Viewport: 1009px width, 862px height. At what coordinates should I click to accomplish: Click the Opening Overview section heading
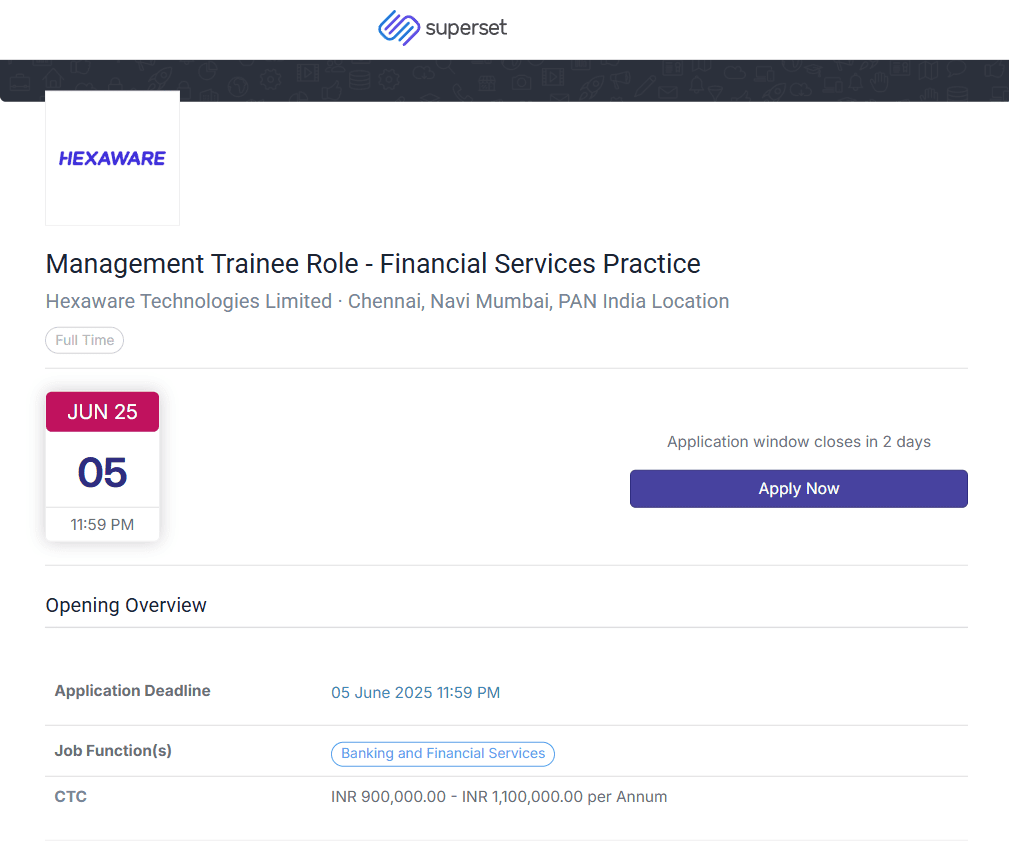click(126, 605)
